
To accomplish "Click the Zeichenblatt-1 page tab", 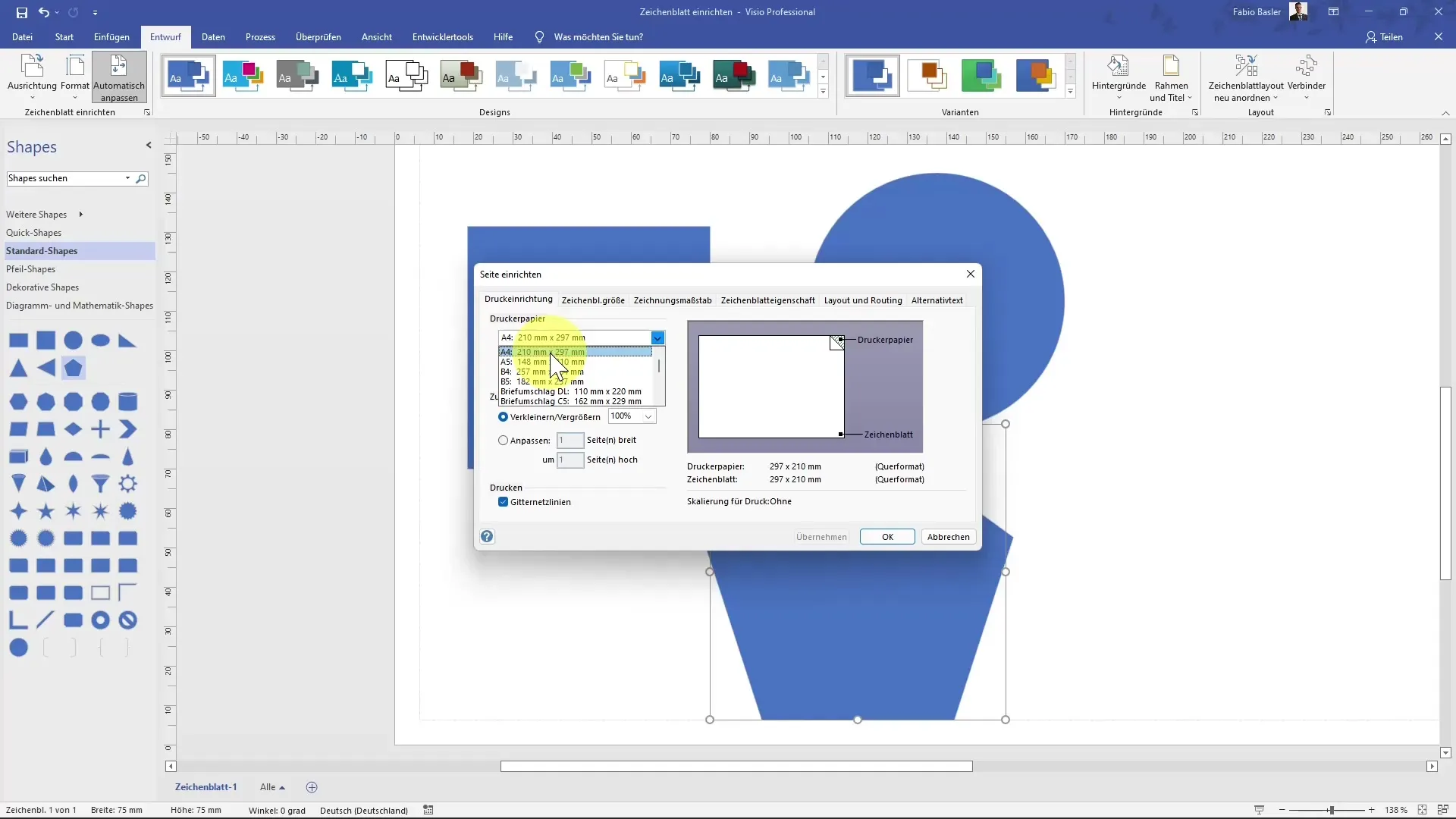I will (206, 787).
